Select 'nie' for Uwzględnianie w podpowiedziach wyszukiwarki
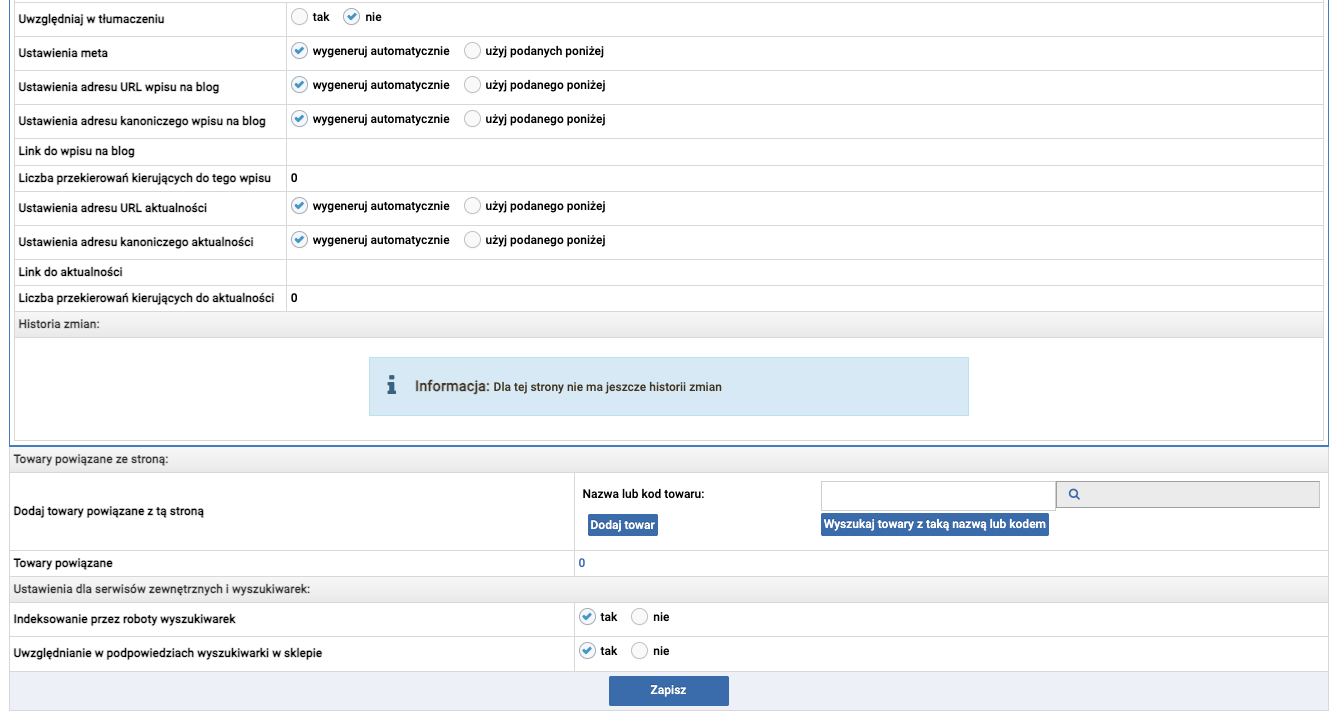Image resolution: width=1340 pixels, height=721 pixels. 640,651
